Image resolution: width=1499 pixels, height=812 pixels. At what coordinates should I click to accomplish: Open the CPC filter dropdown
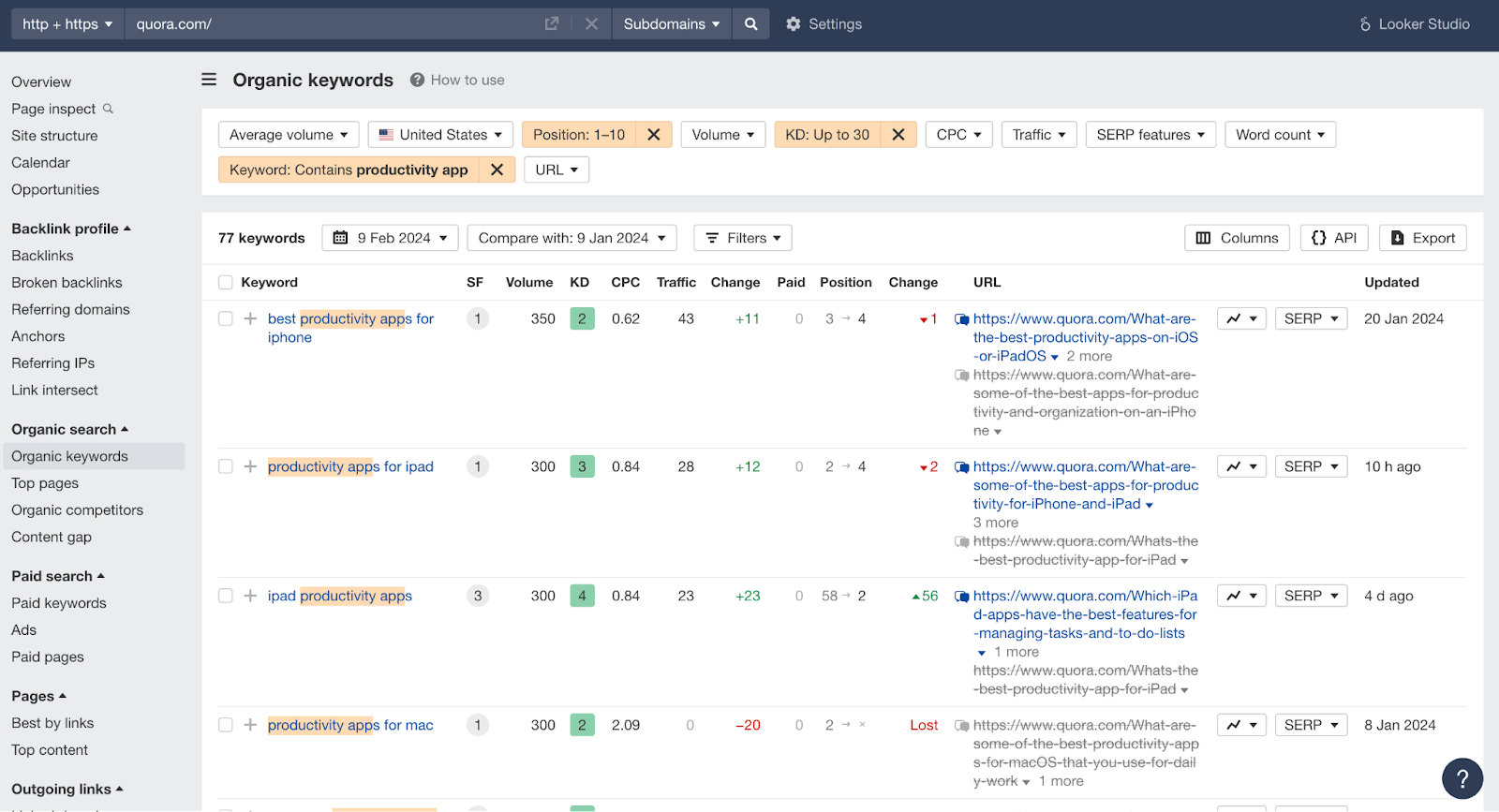pos(958,135)
